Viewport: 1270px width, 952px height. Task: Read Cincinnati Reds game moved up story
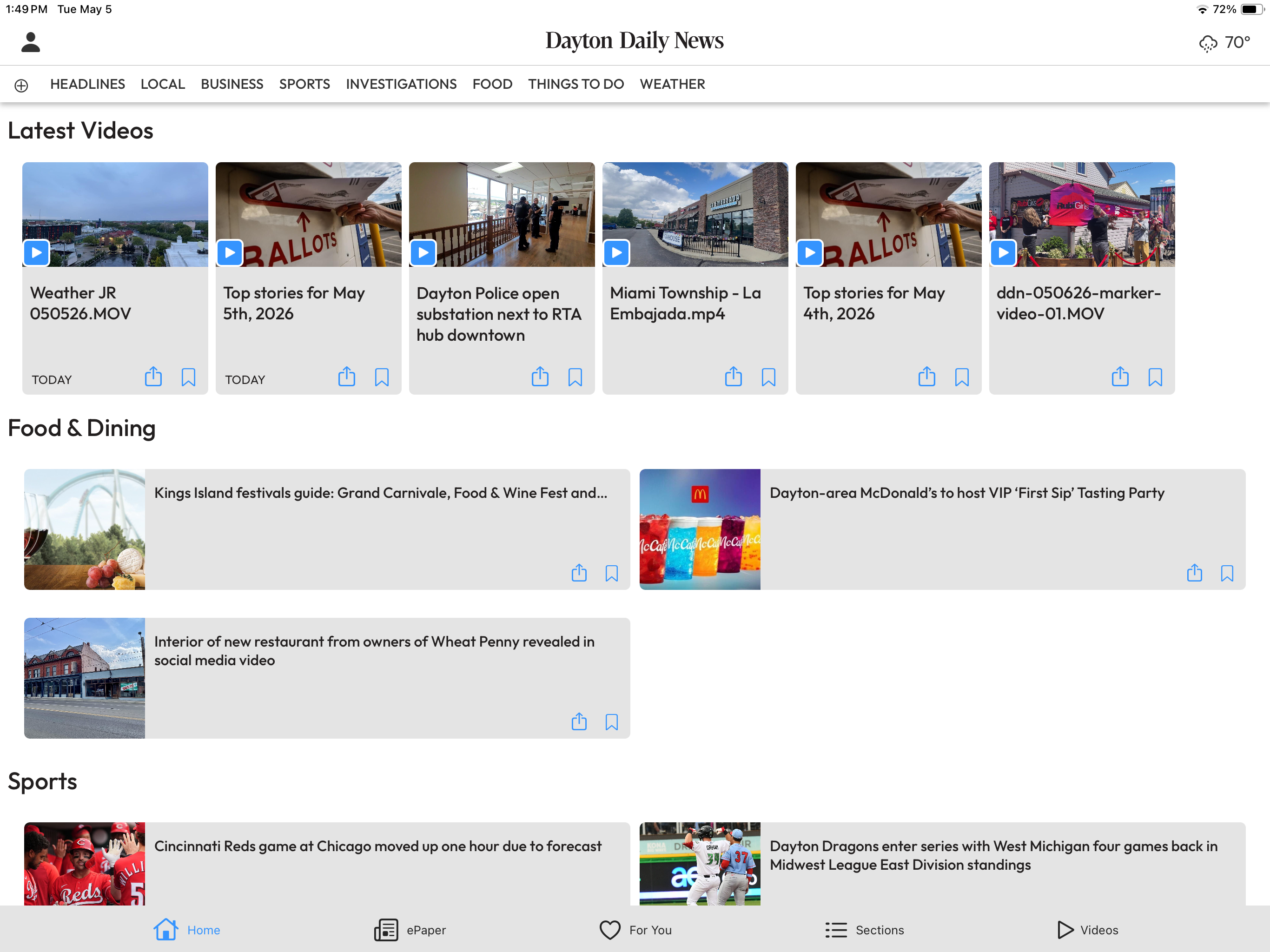coord(378,846)
